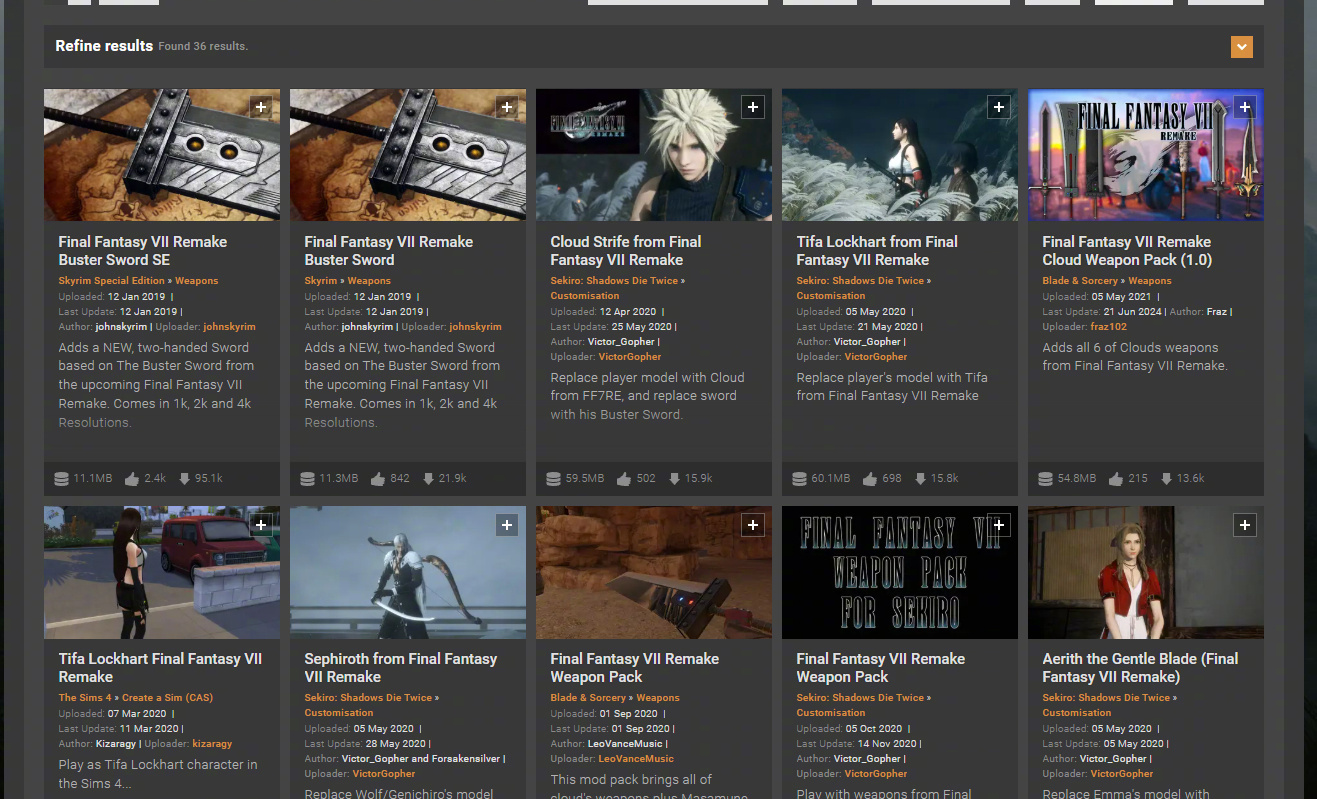This screenshot has width=1317, height=799.
Task: Click thumbs-up icon showing 215
Action: click(1116, 479)
